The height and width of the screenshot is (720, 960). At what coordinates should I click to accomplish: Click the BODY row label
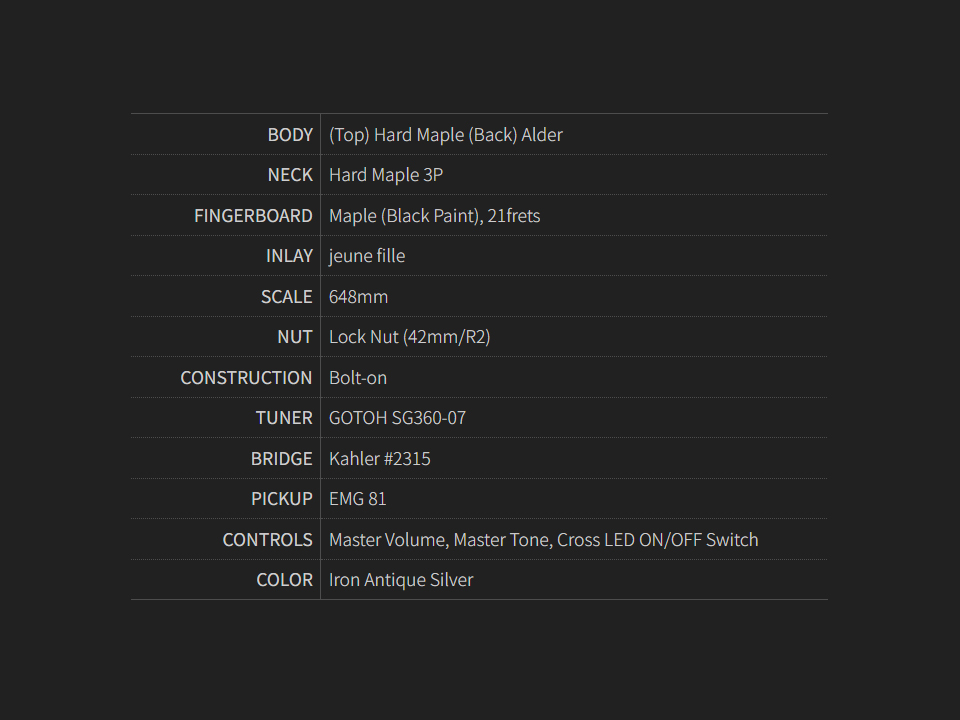[x=290, y=135]
